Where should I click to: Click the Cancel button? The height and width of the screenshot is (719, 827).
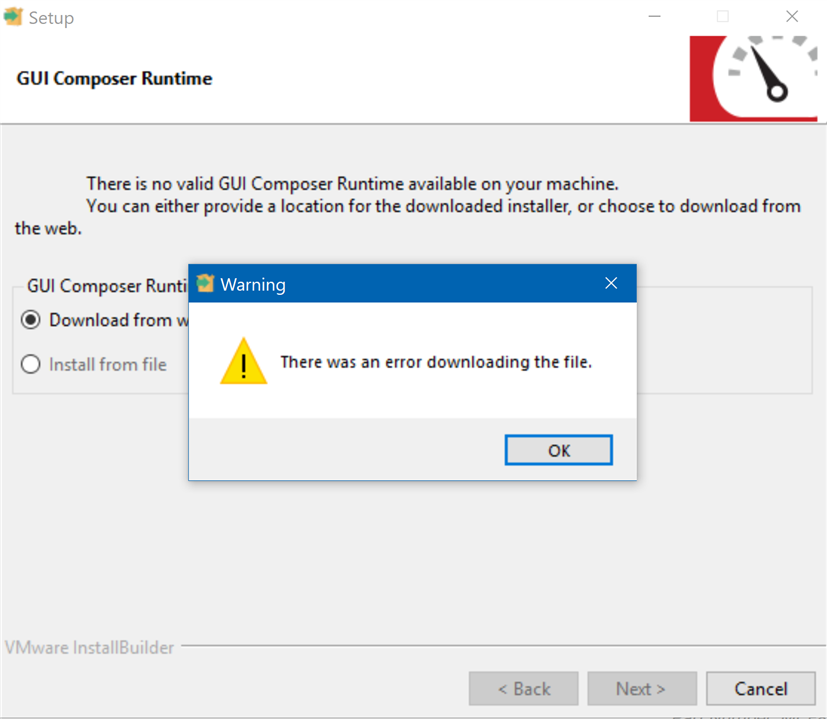[761, 688]
